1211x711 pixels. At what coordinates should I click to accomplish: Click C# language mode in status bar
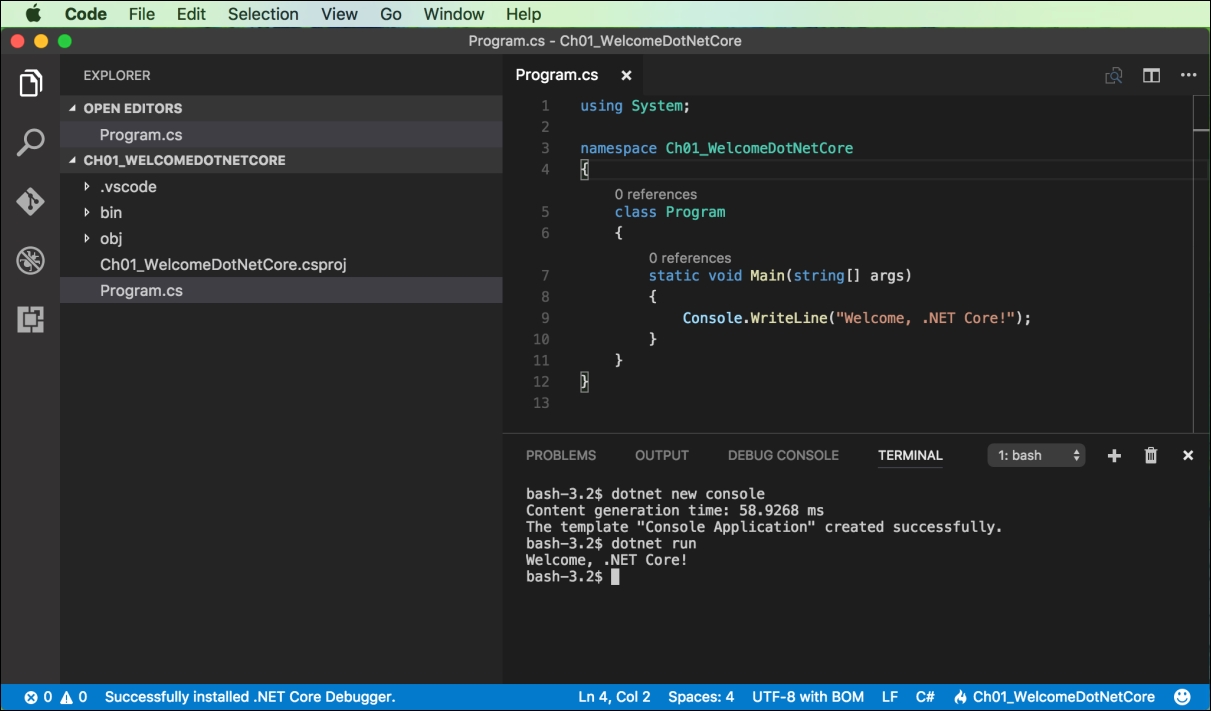(x=925, y=697)
